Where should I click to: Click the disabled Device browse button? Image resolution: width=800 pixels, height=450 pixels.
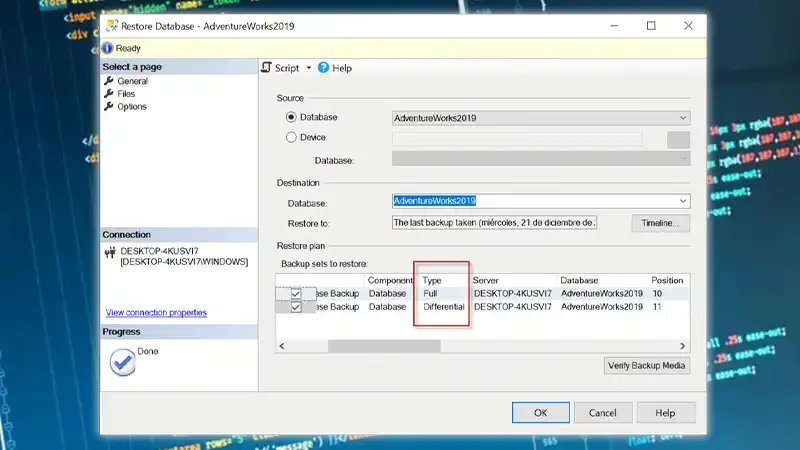[678, 140]
